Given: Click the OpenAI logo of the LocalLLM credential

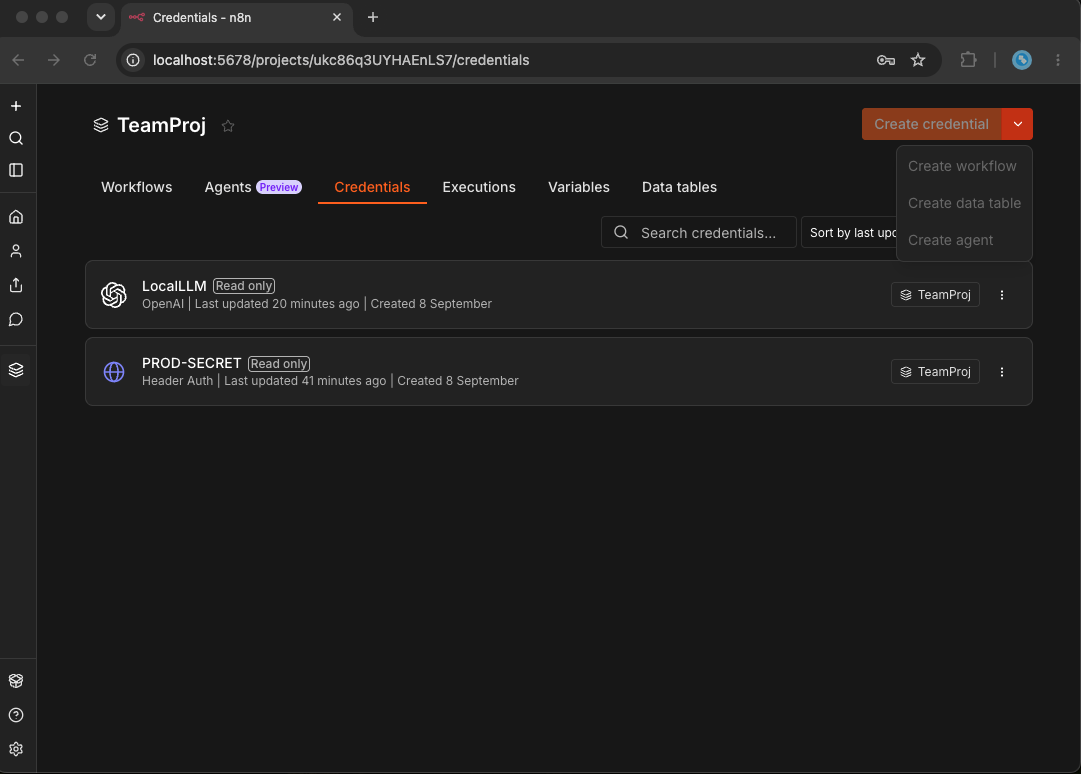Looking at the screenshot, I should tap(114, 295).
